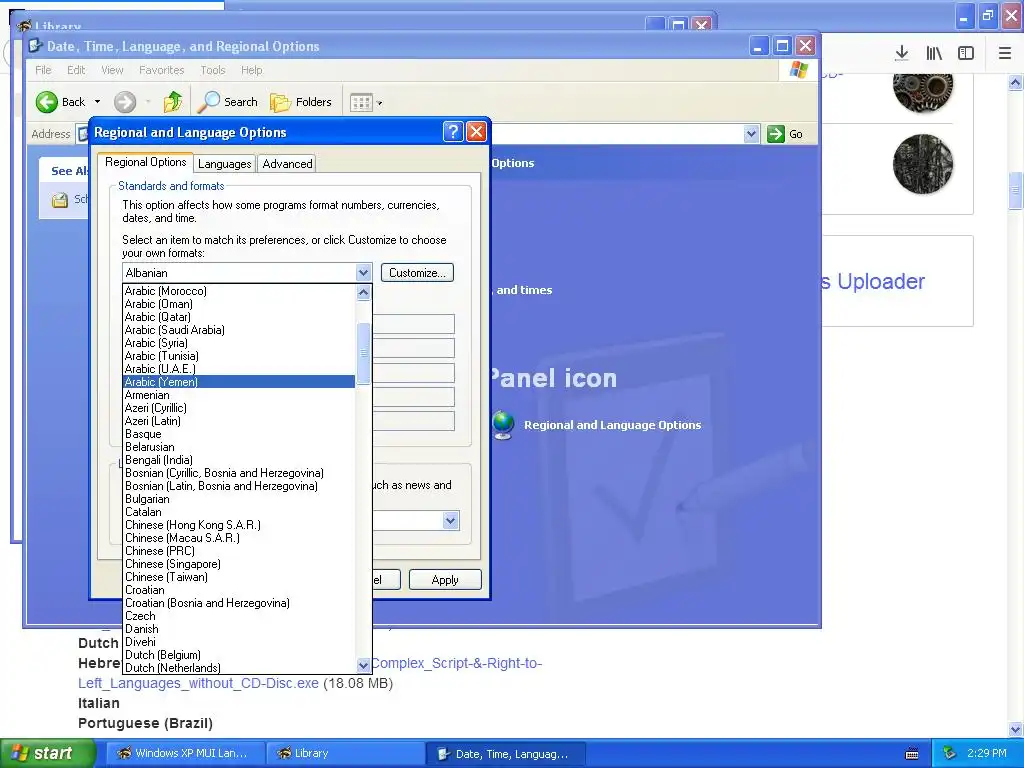Click Firefox downloads arrow icon
The image size is (1024, 768).
point(902,53)
